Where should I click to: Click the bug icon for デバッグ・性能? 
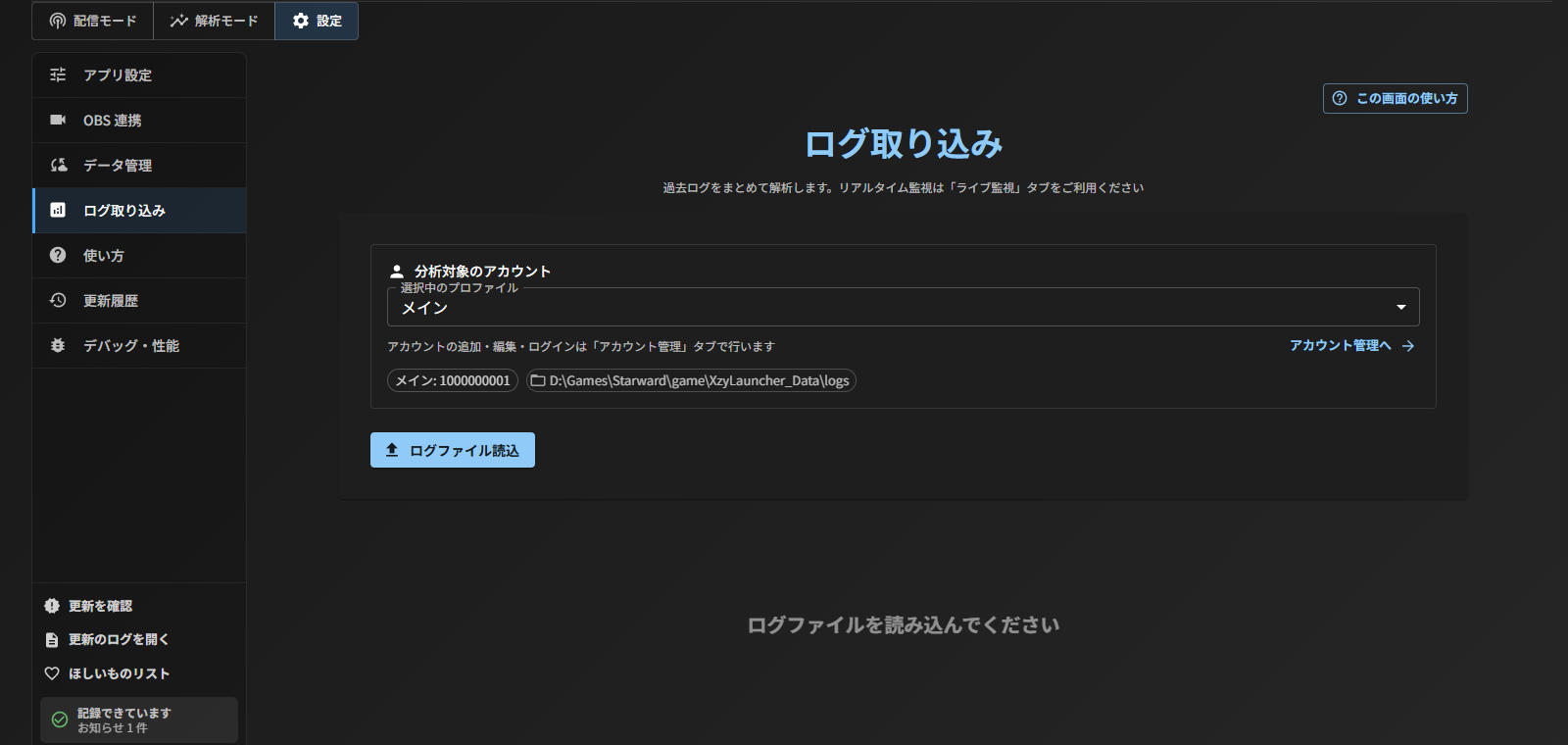coord(58,345)
